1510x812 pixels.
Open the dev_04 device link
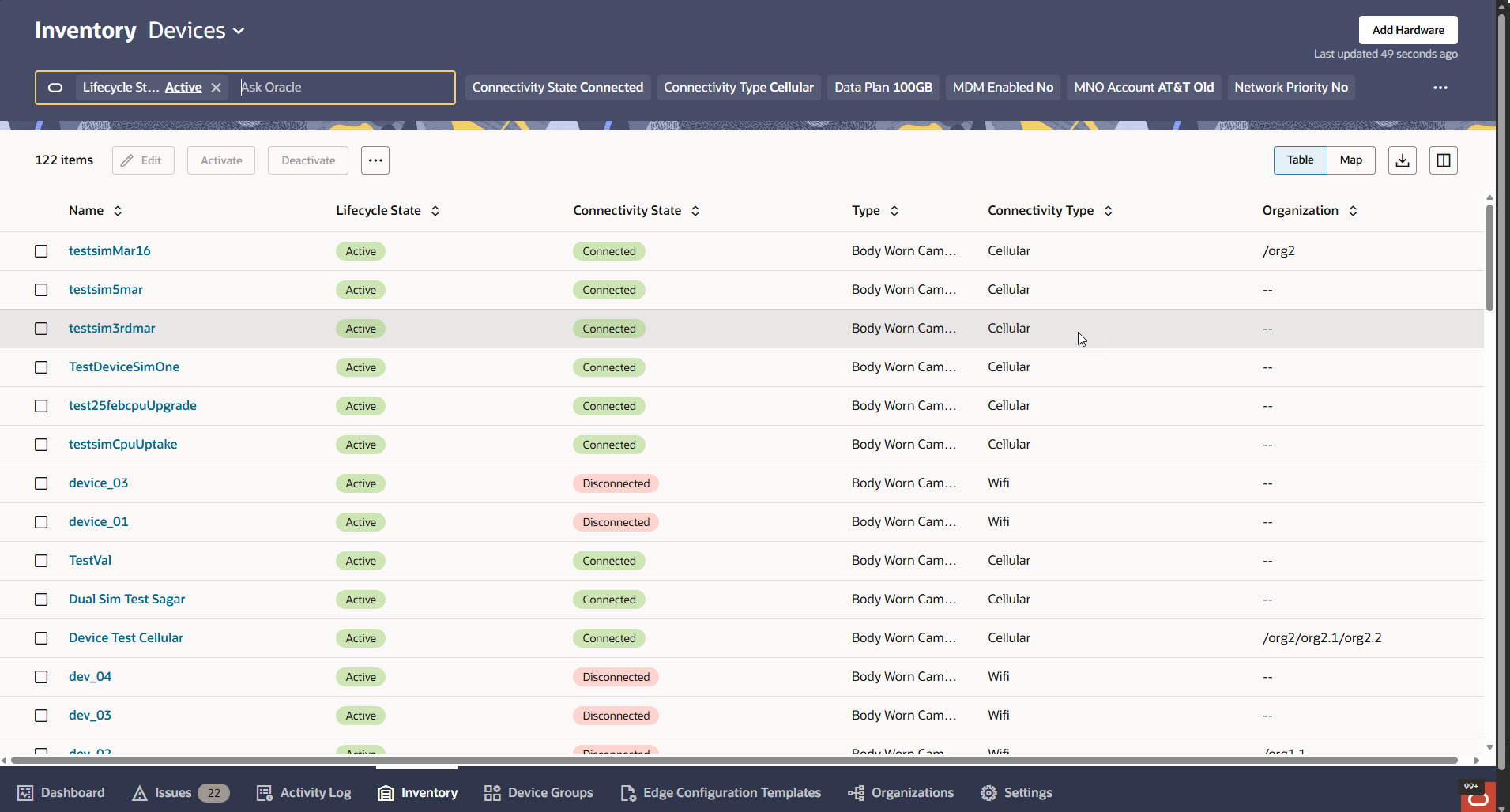click(x=90, y=677)
